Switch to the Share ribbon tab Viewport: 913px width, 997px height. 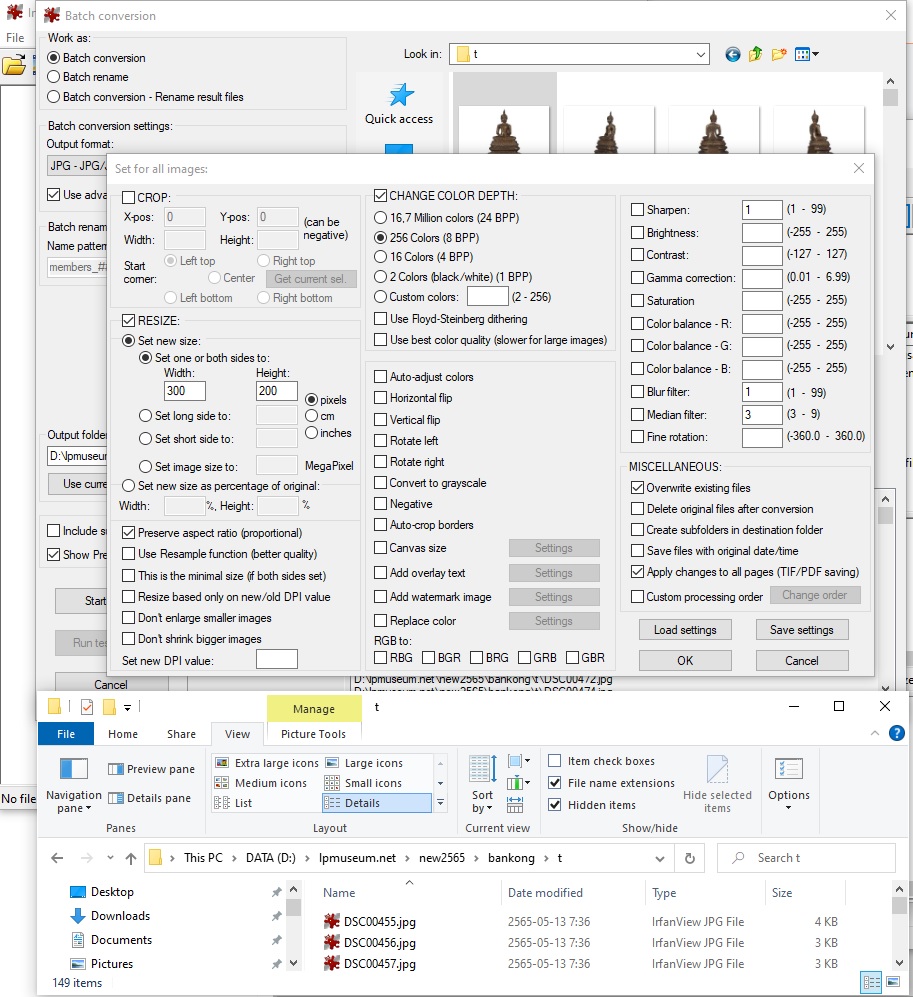pyautogui.click(x=181, y=734)
